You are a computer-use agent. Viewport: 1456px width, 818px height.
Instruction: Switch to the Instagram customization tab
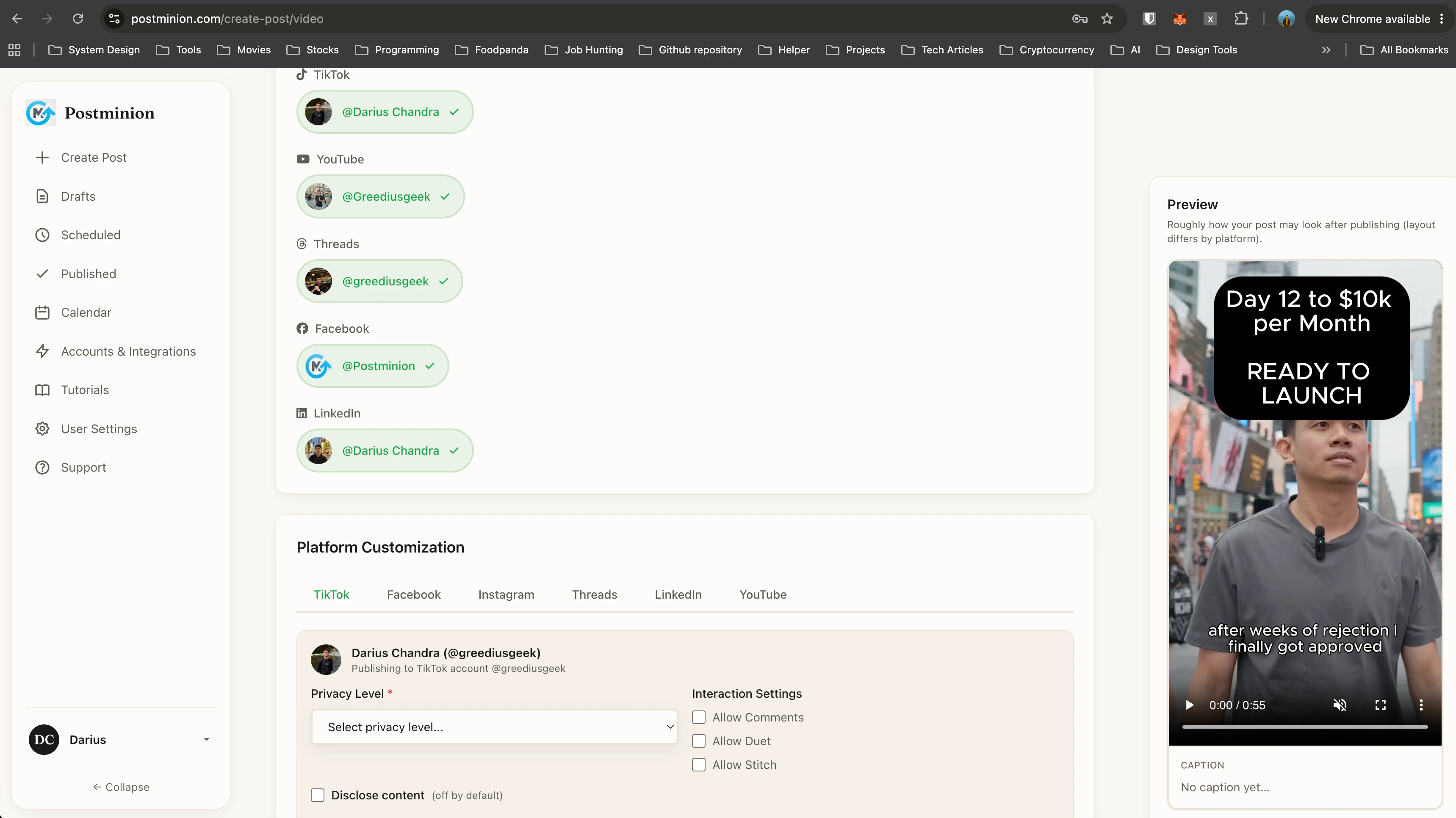(x=506, y=595)
